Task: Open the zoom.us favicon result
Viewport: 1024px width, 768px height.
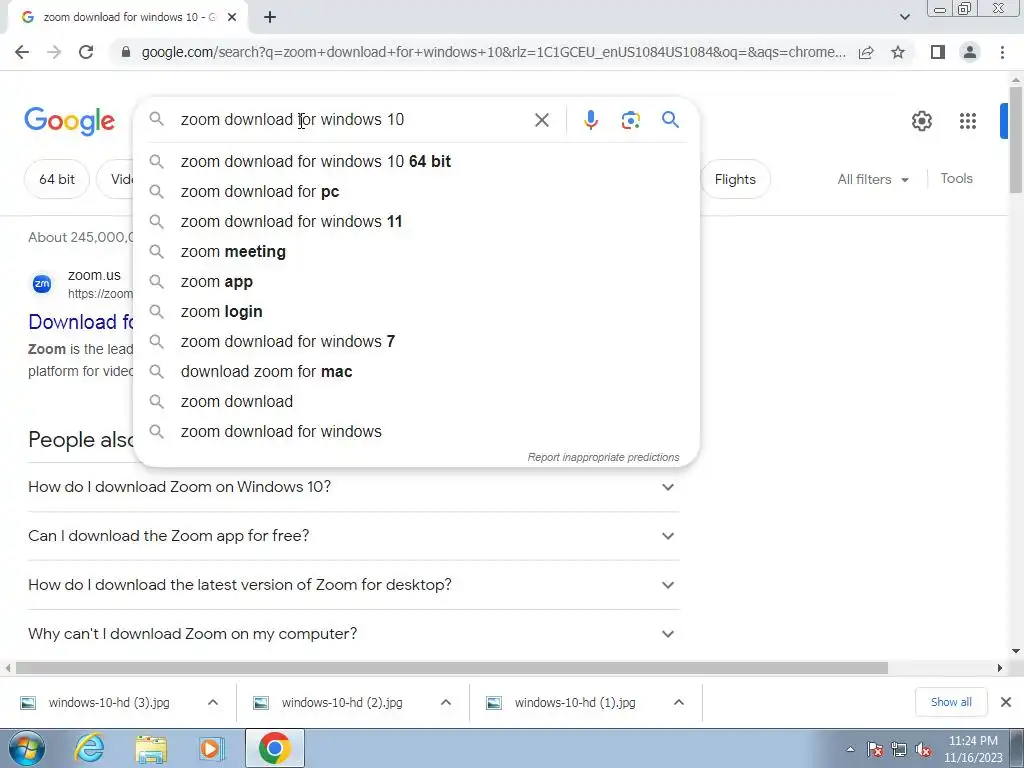Action: (x=42, y=283)
